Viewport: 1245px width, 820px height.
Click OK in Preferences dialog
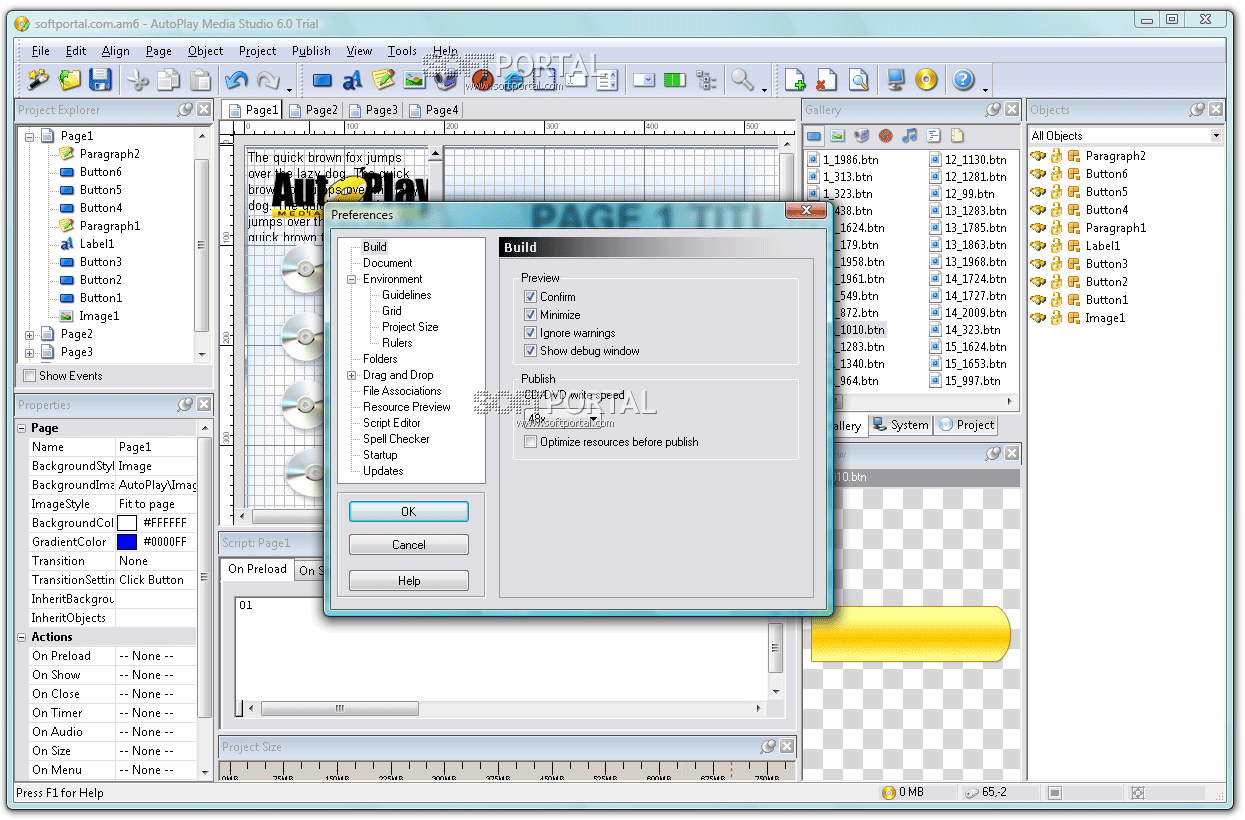408,511
